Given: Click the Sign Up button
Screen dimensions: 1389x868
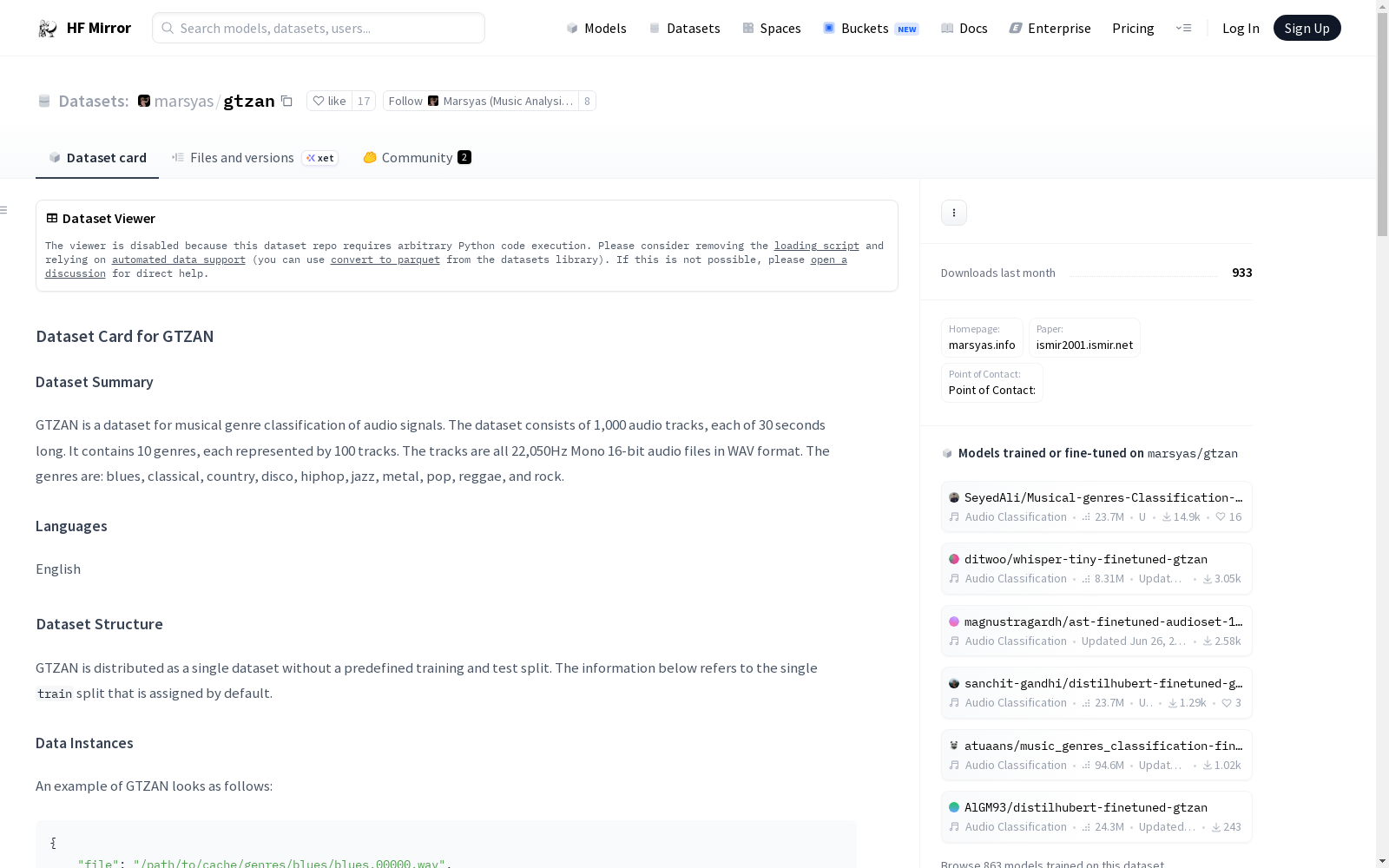Looking at the screenshot, I should pos(1307,28).
